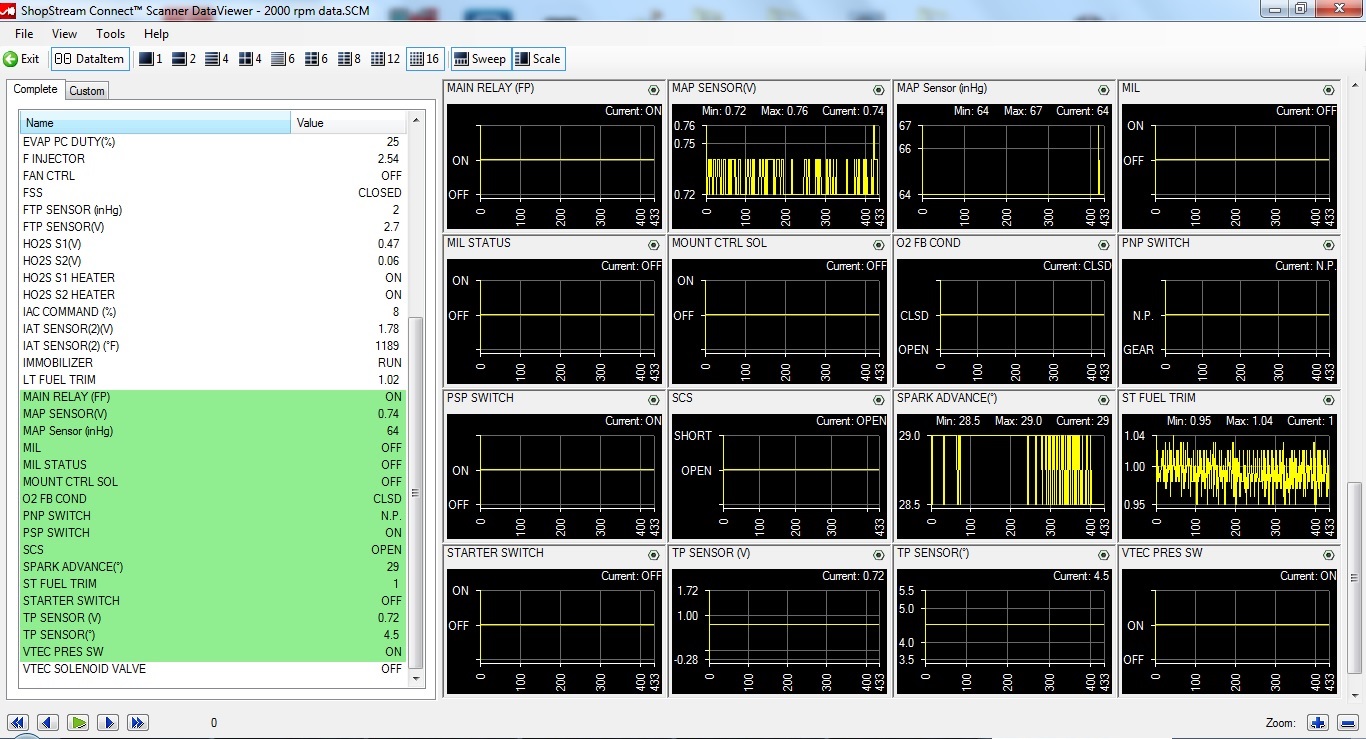1366x739 pixels.
Task: Switch to the 2-graph layout
Action: coord(185,59)
